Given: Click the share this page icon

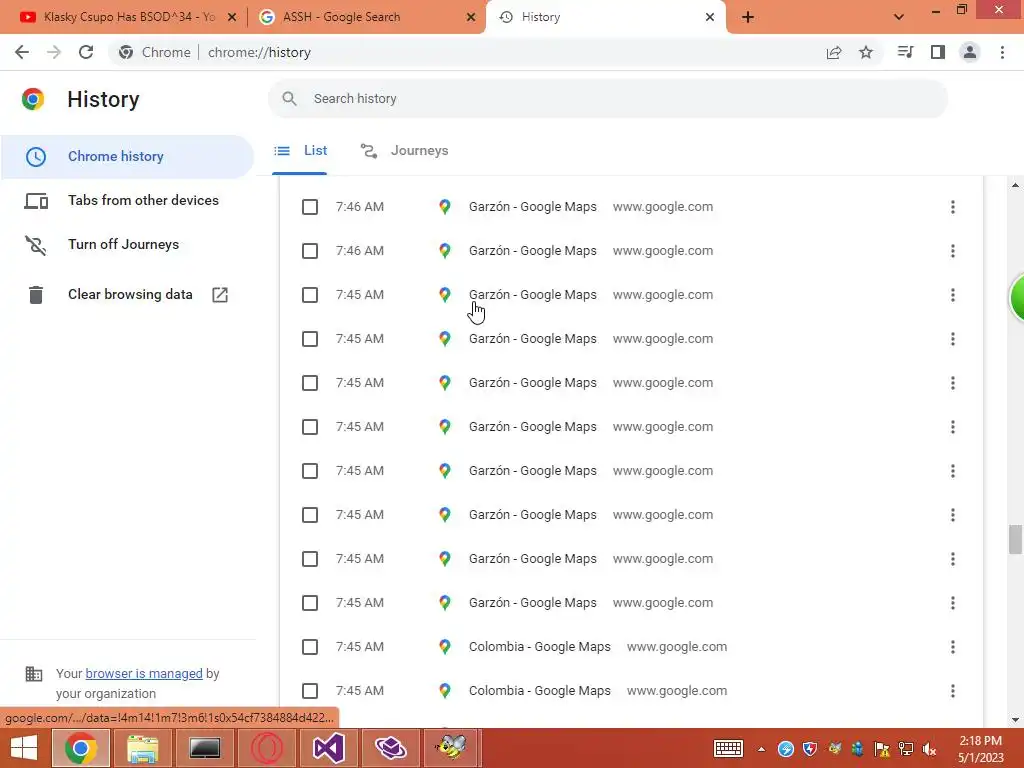Looking at the screenshot, I should (x=833, y=52).
